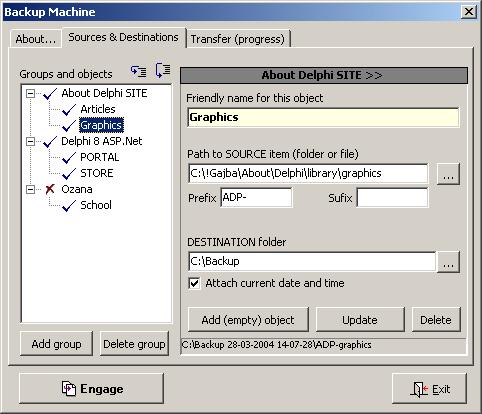The image size is (482, 414).
Task: Uncheck Attach current date and time
Action: (x=194, y=283)
